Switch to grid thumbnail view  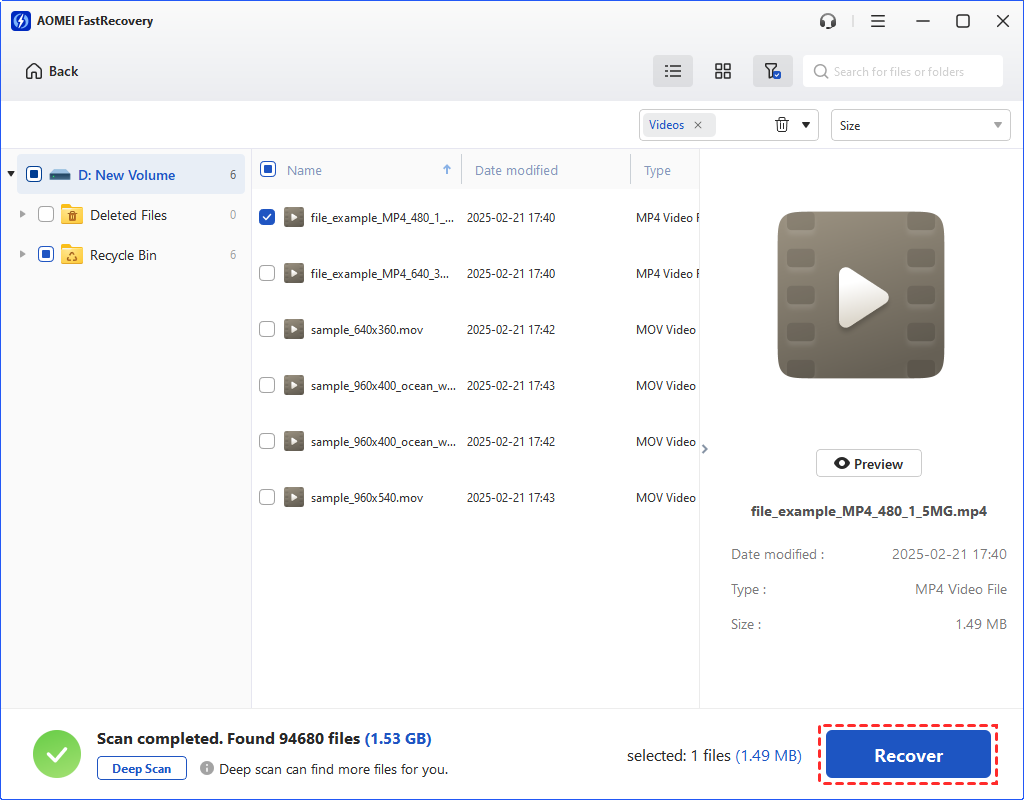(723, 71)
